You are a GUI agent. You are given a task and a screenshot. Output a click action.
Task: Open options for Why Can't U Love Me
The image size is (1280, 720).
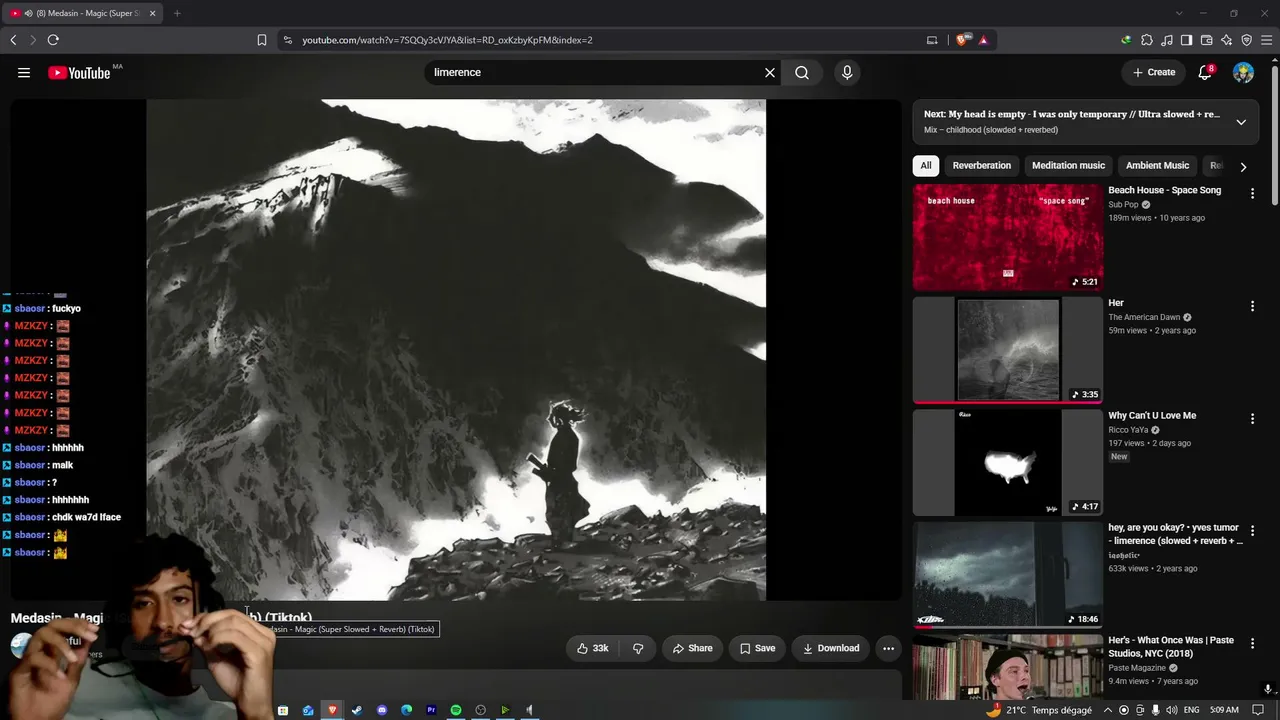1252,419
